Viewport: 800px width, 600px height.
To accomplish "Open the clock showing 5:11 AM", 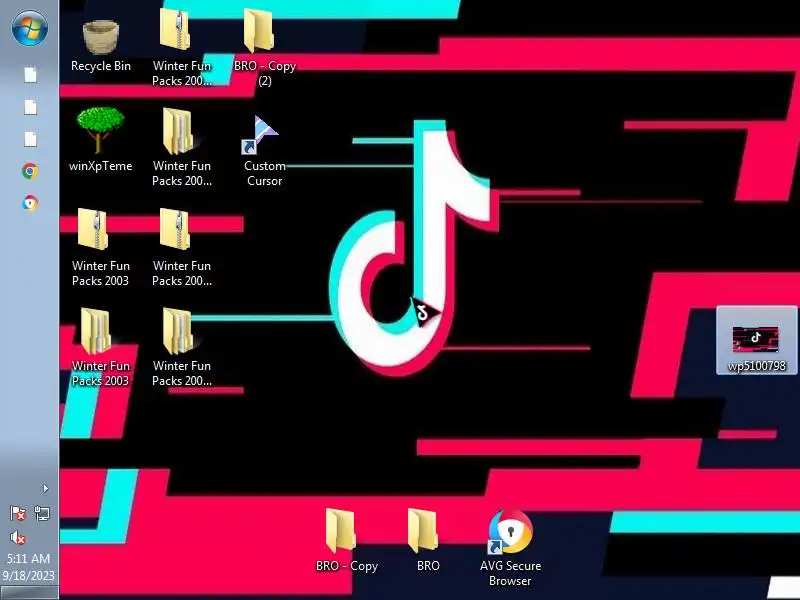I will [x=29, y=567].
